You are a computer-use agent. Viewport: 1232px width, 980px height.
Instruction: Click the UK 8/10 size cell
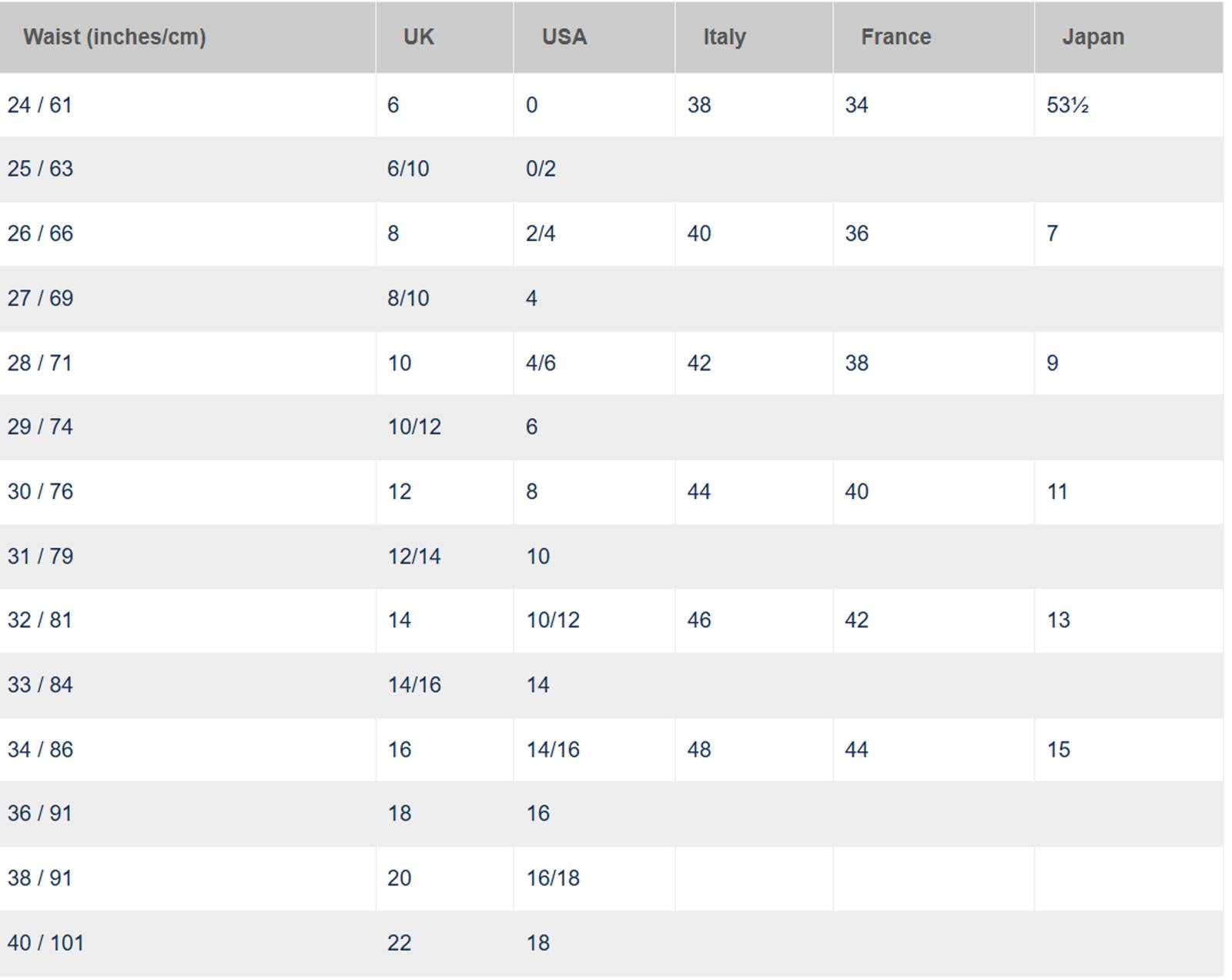point(408,298)
